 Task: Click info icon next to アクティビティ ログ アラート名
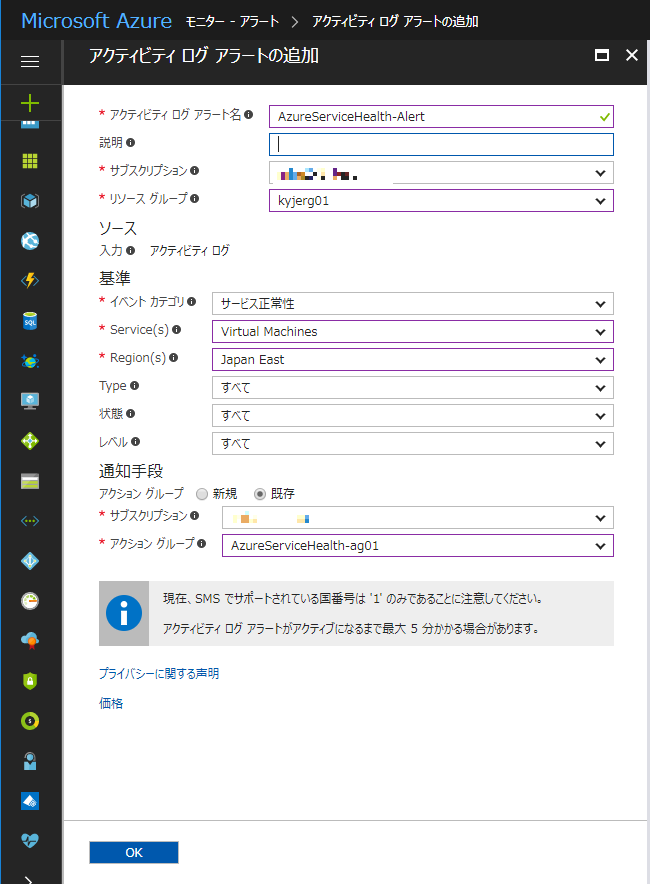249,114
